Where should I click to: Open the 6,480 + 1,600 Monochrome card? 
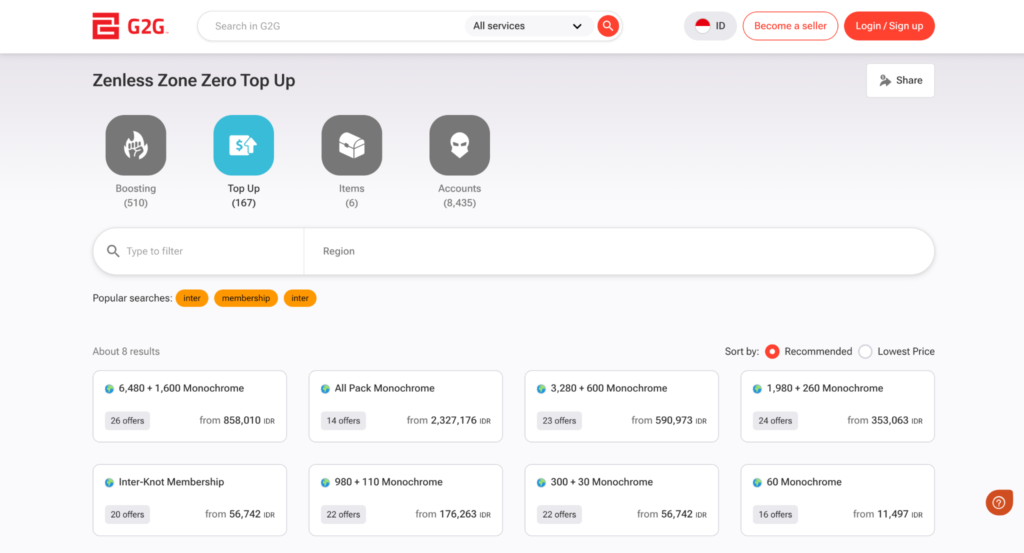190,405
